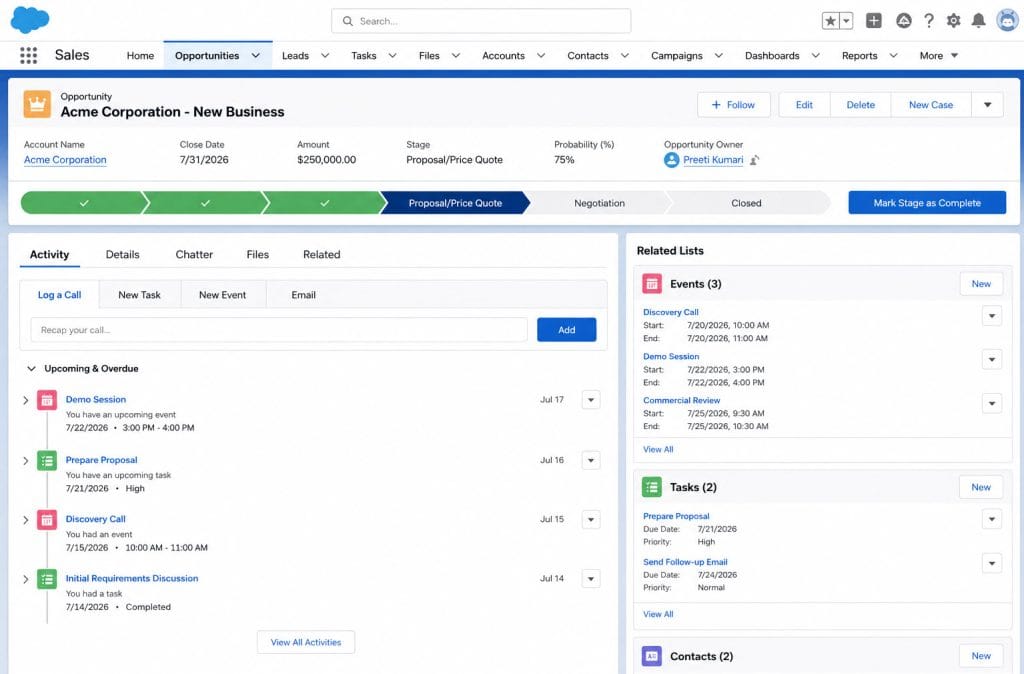Viewport: 1024px width, 674px height.
Task: Switch to the Chatter tab
Action: click(x=194, y=255)
